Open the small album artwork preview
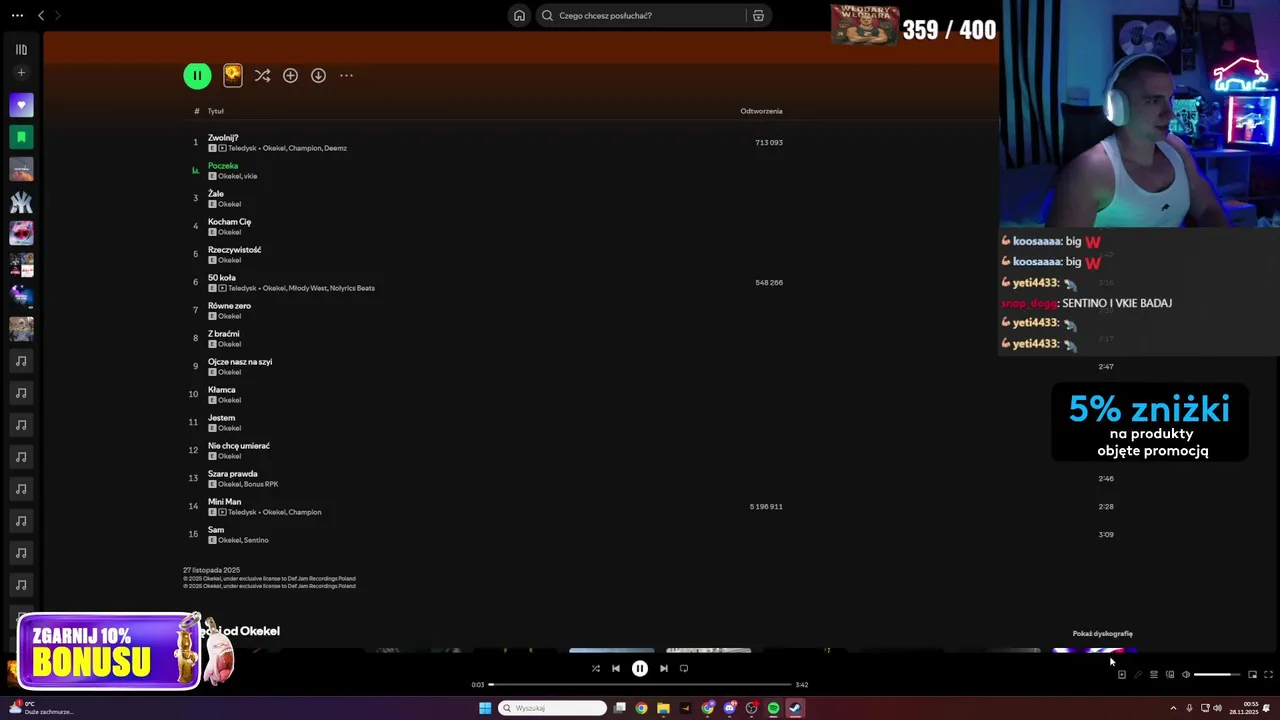The image size is (1280, 720). tap(232, 75)
